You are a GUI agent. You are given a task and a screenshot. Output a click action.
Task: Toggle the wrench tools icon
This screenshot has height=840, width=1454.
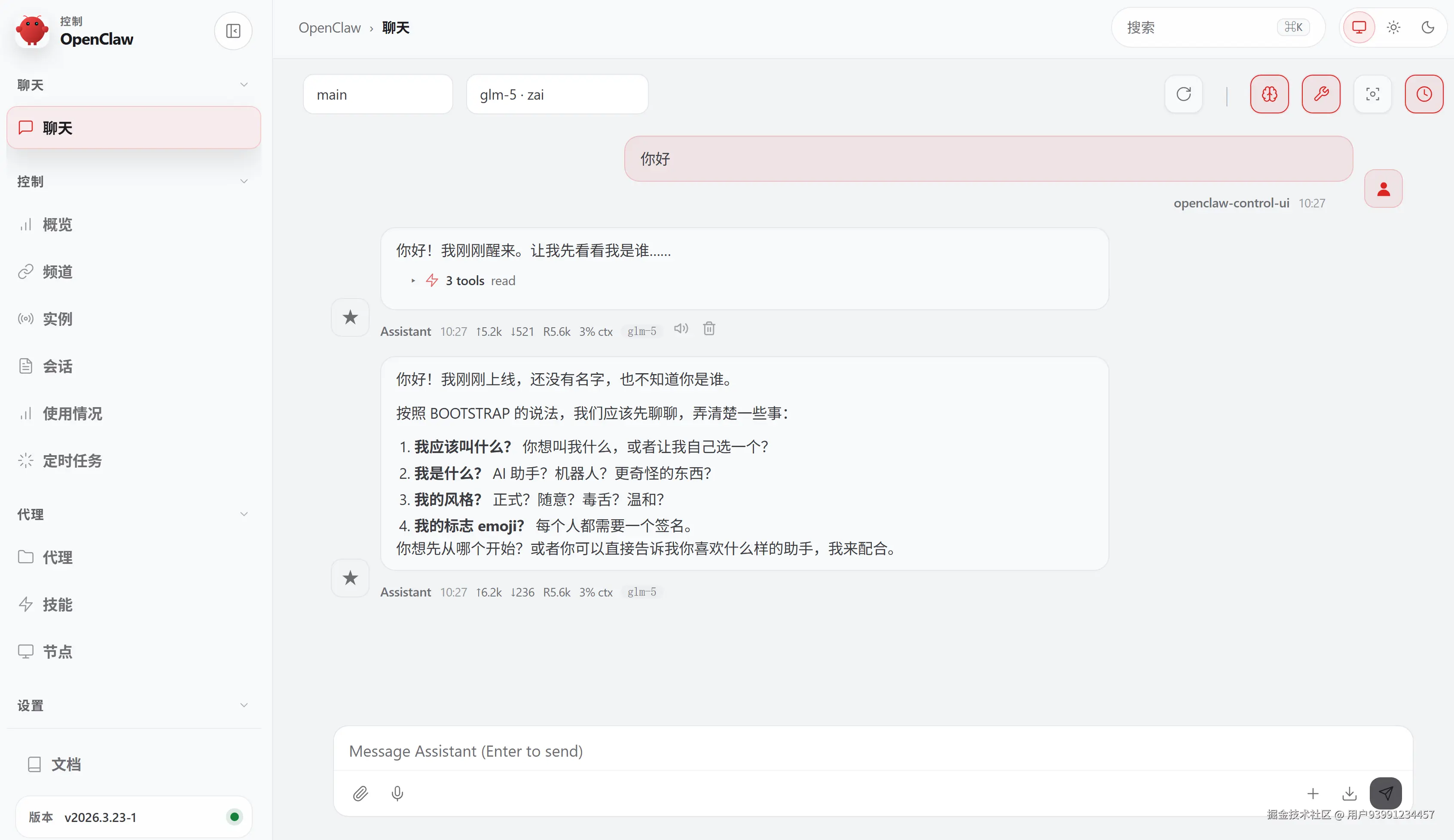click(1321, 94)
